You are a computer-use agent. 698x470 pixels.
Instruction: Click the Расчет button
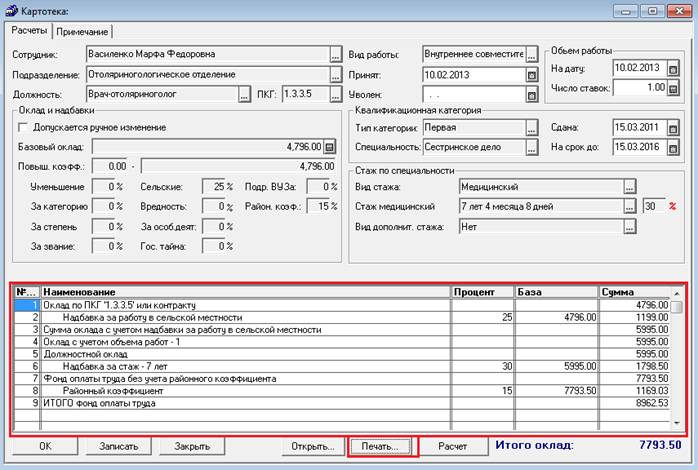pos(453,446)
